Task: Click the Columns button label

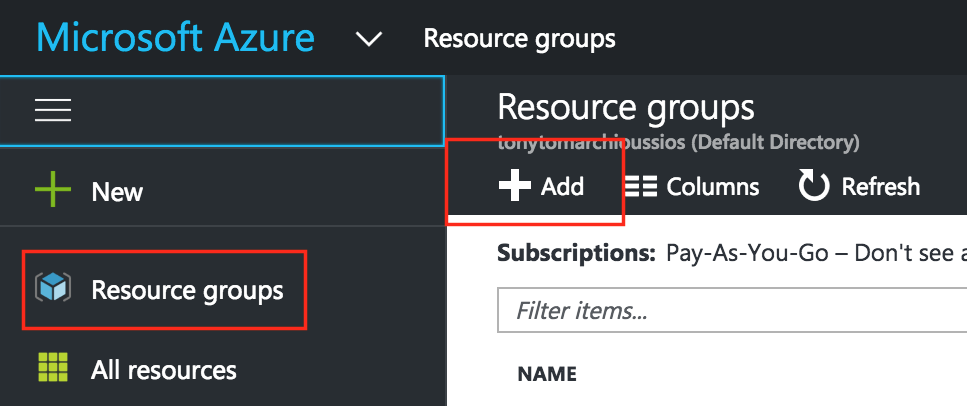Action: coord(713,186)
